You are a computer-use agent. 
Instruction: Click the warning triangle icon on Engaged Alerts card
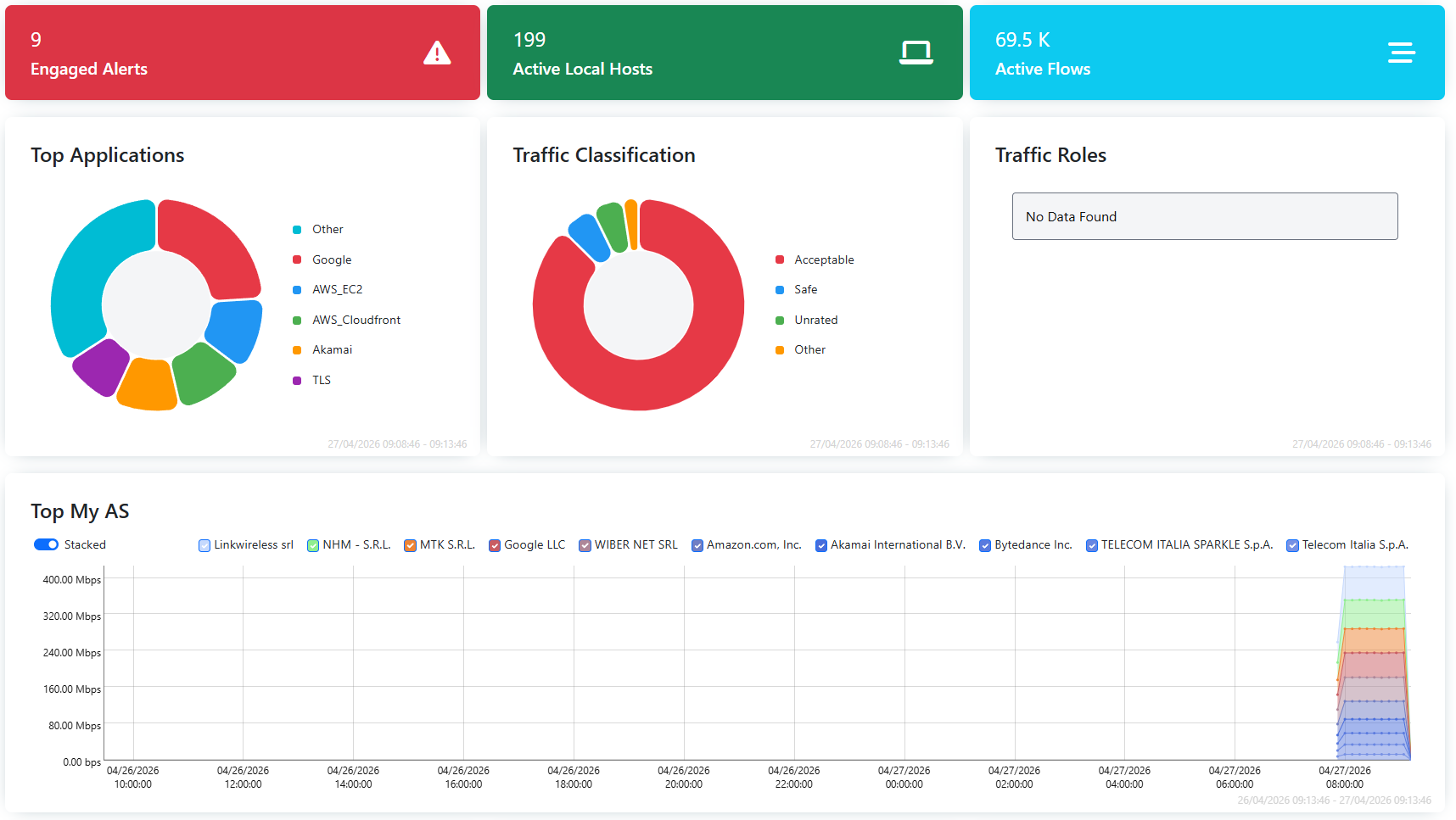tap(437, 53)
